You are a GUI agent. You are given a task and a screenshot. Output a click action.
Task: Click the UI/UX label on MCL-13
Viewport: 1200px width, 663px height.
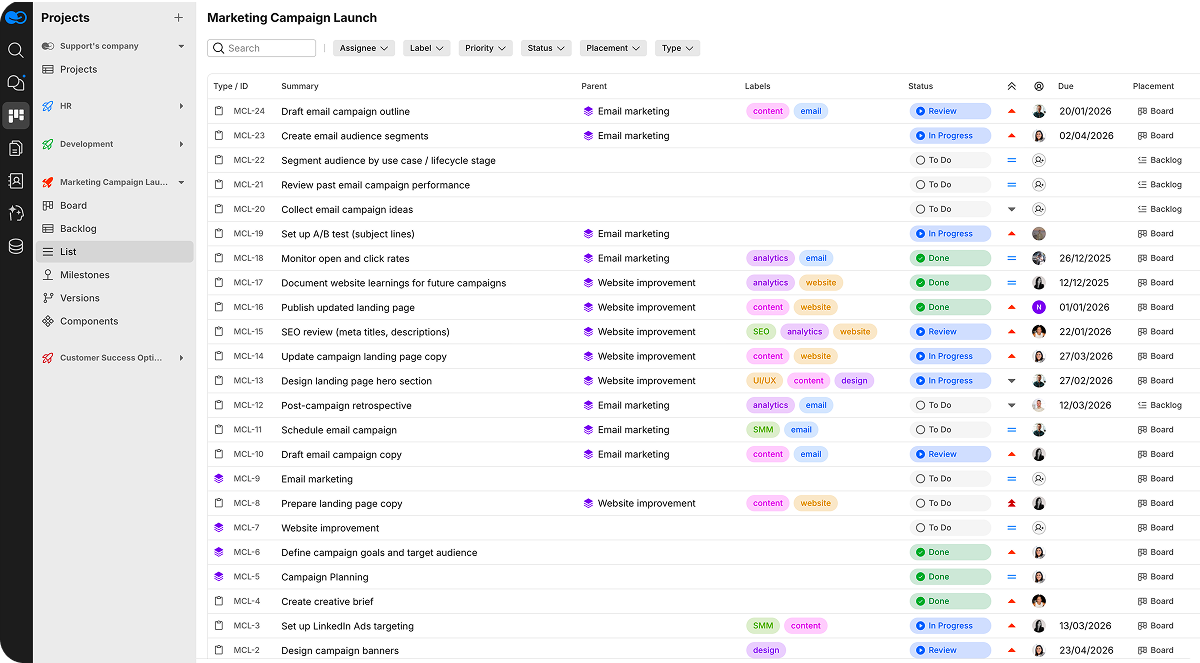(763, 381)
